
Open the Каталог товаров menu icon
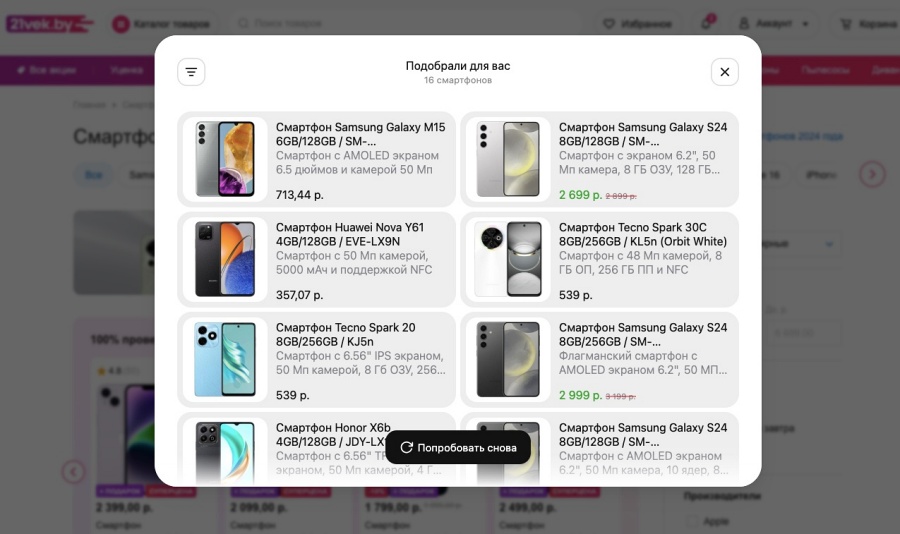[121, 24]
